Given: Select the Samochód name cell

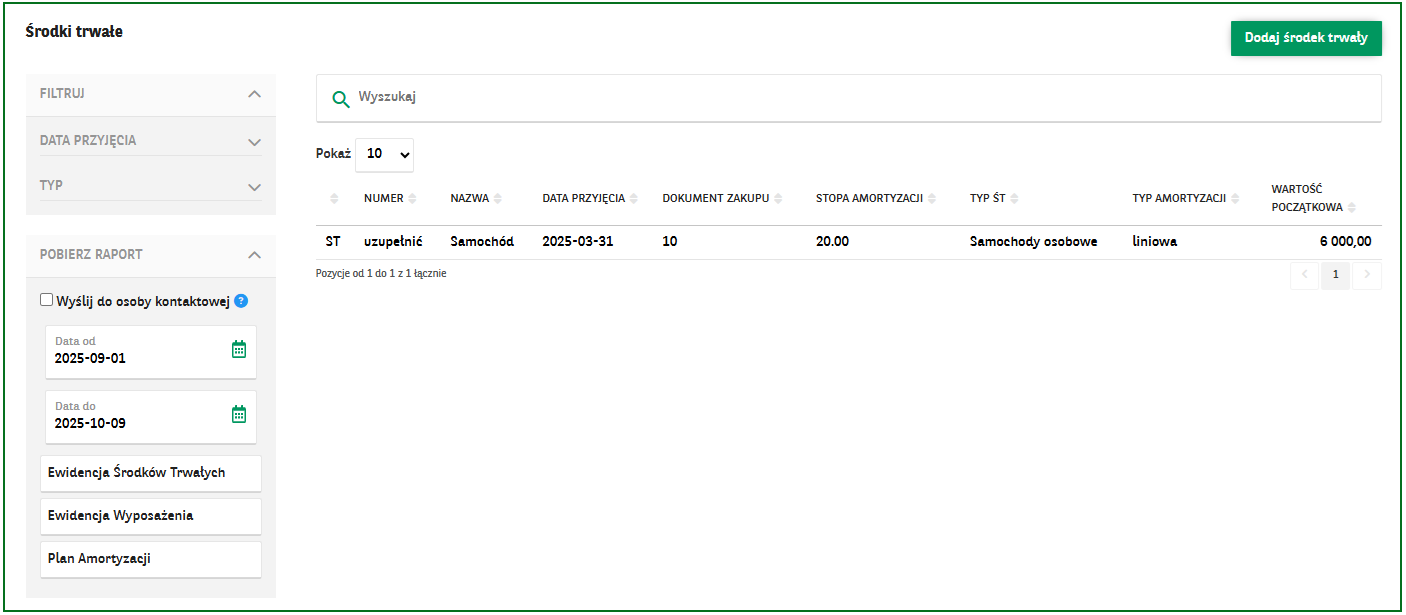Looking at the screenshot, I should 482,242.
